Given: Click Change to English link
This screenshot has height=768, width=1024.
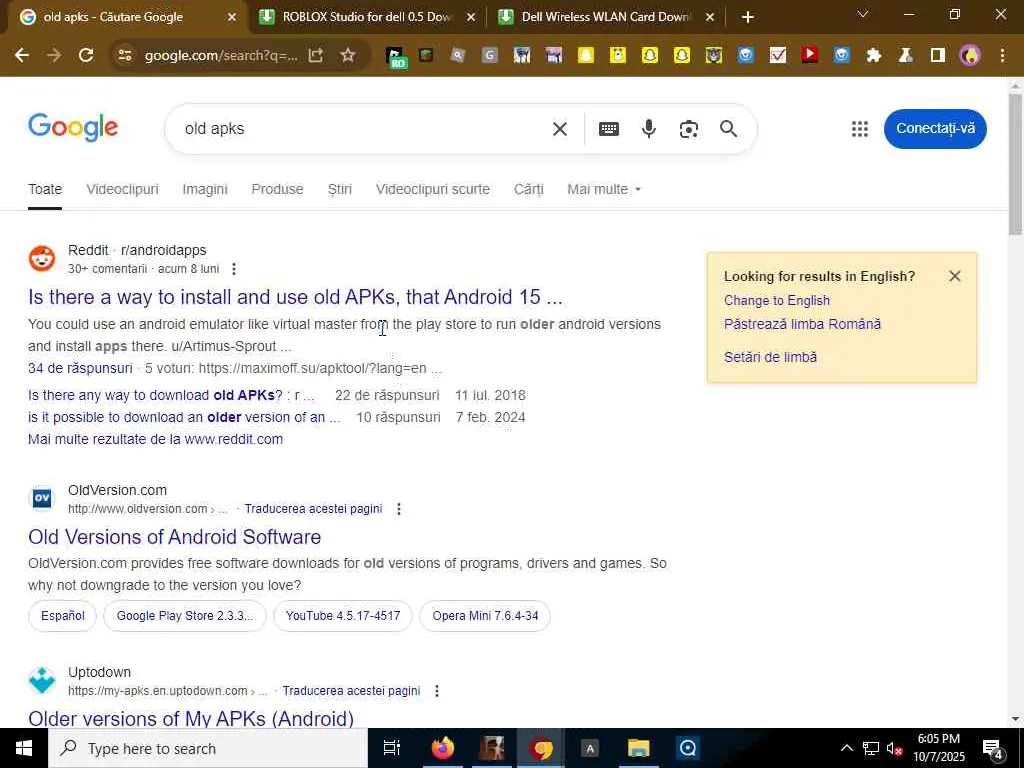Looking at the screenshot, I should coord(776,300).
